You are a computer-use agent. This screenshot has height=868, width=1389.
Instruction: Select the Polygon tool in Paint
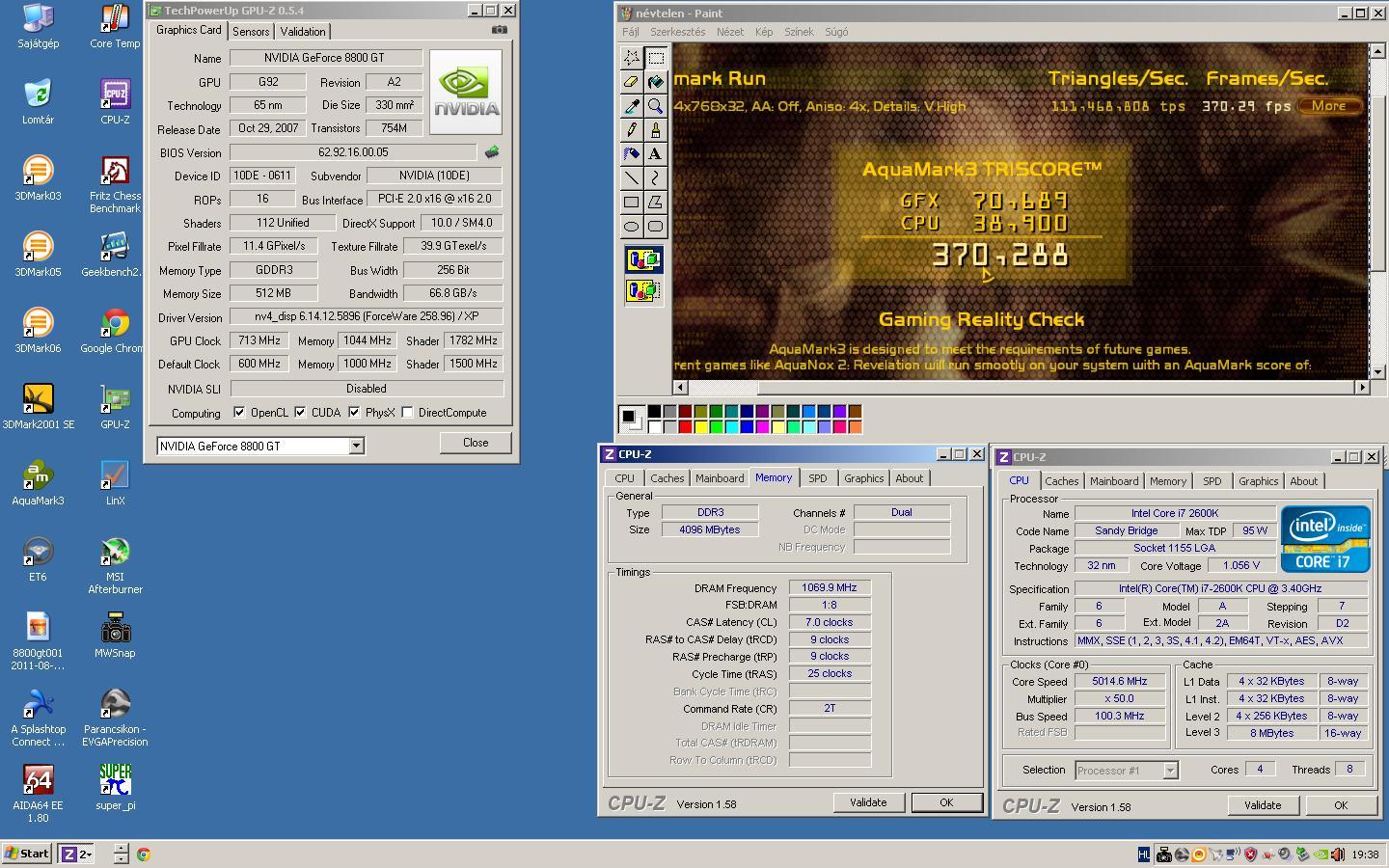pyautogui.click(x=655, y=202)
